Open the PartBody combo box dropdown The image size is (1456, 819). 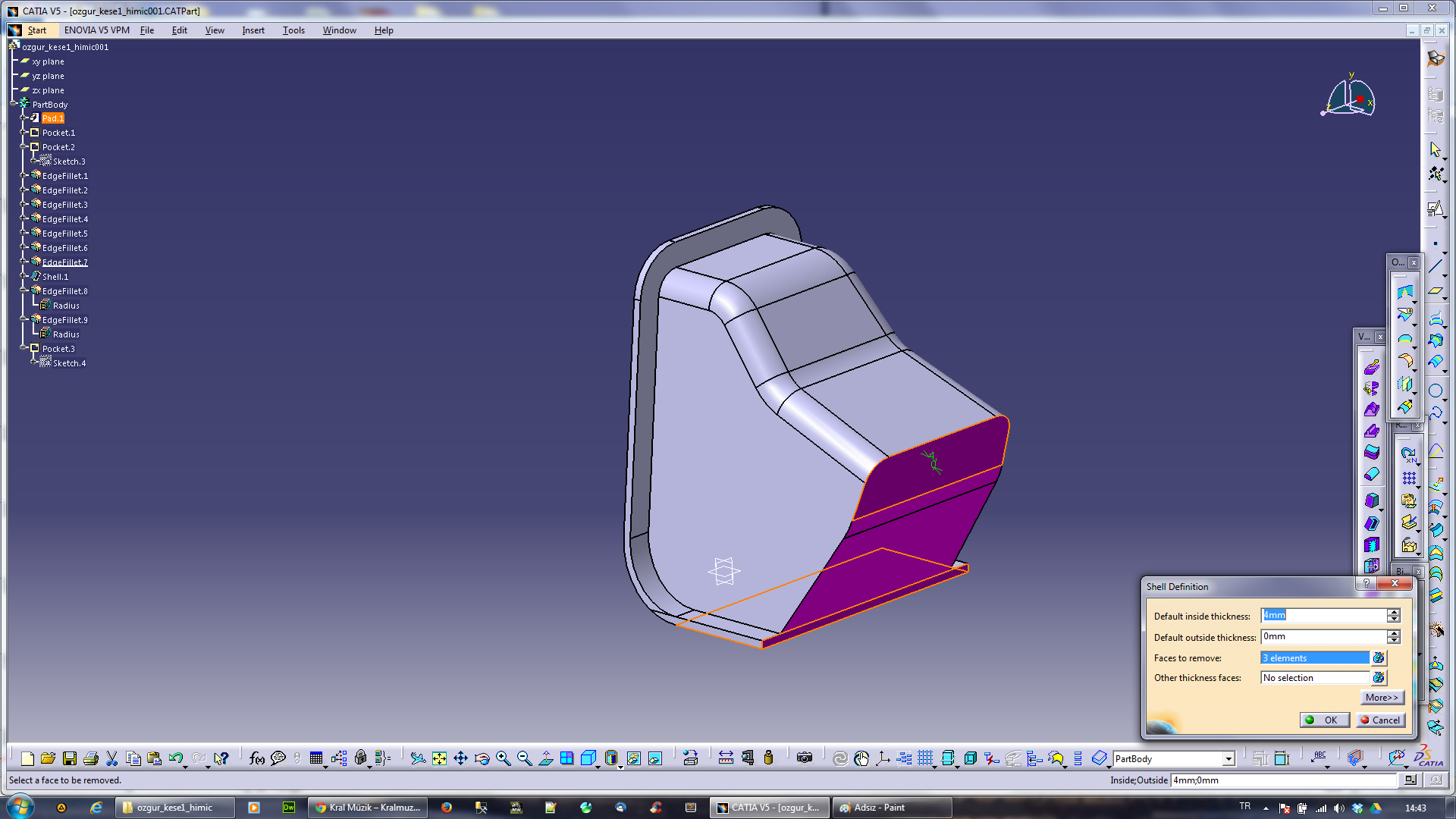1228,759
